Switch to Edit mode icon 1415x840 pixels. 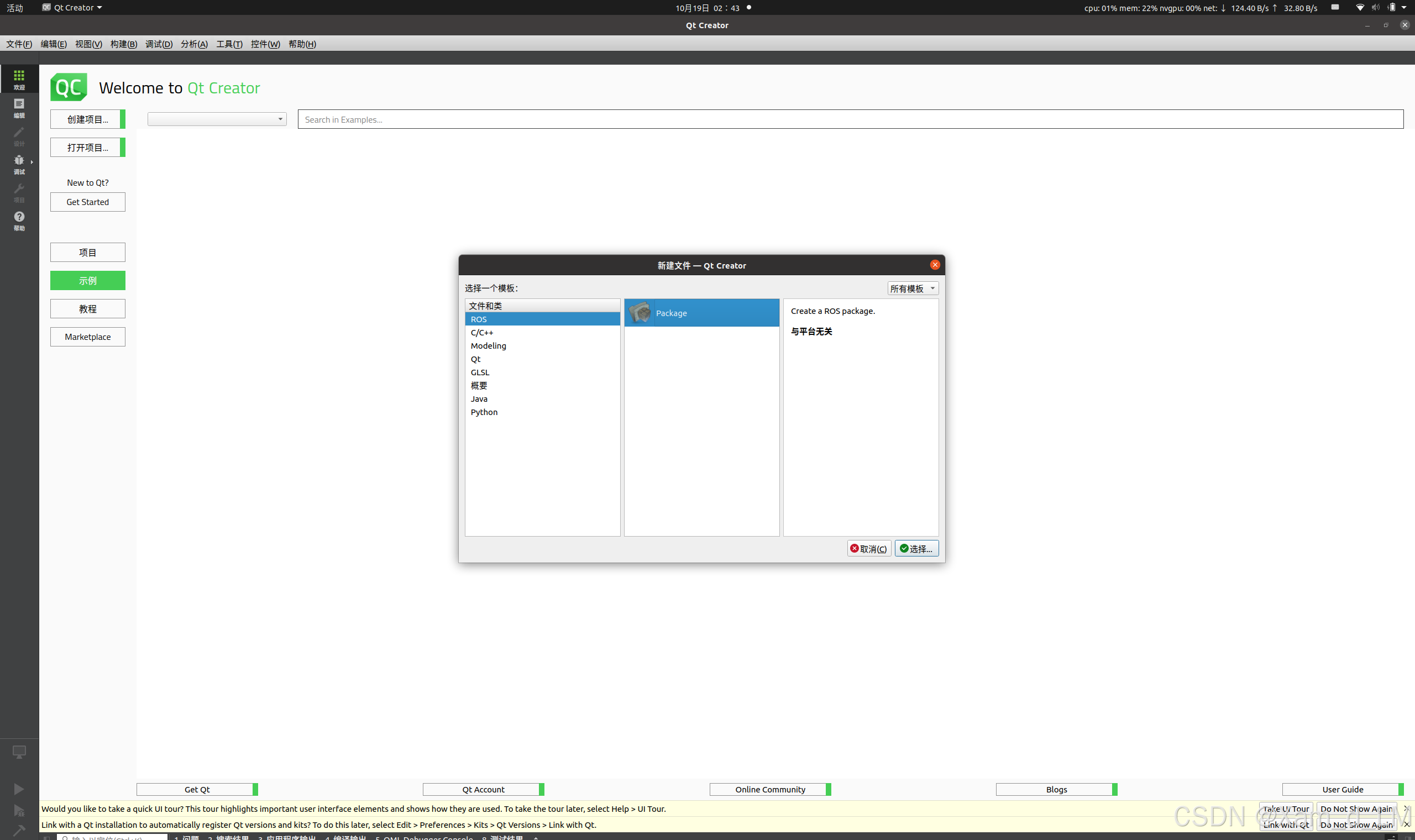[x=19, y=107]
